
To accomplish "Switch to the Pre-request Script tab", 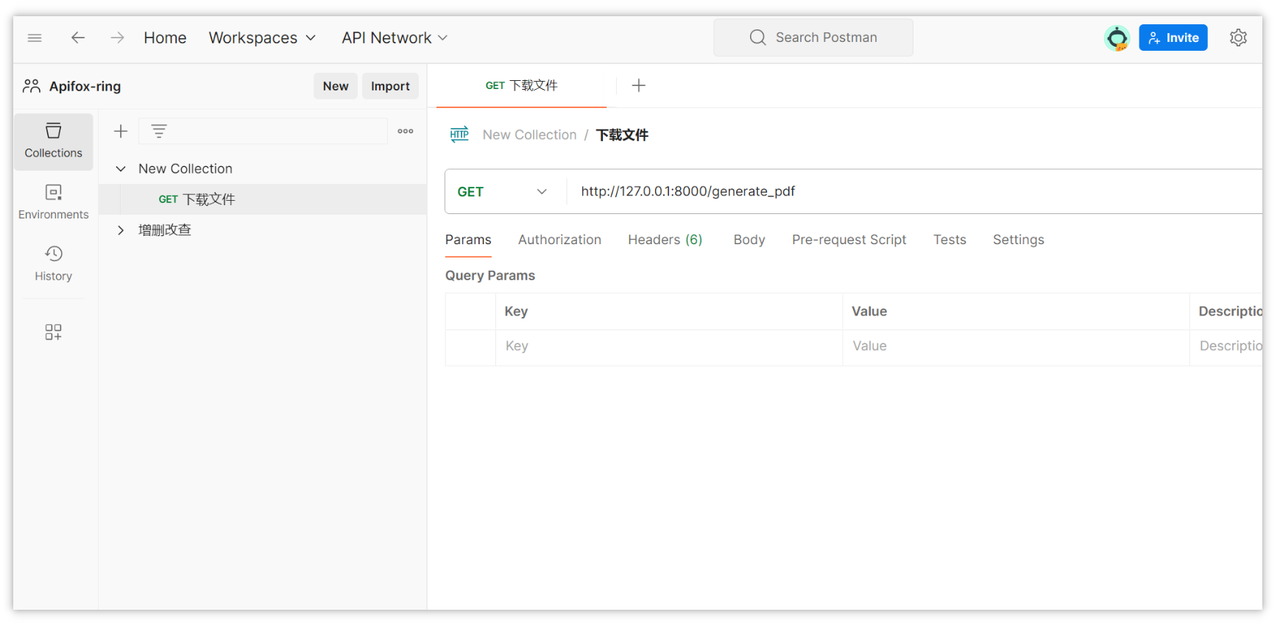I will pyautogui.click(x=849, y=240).
